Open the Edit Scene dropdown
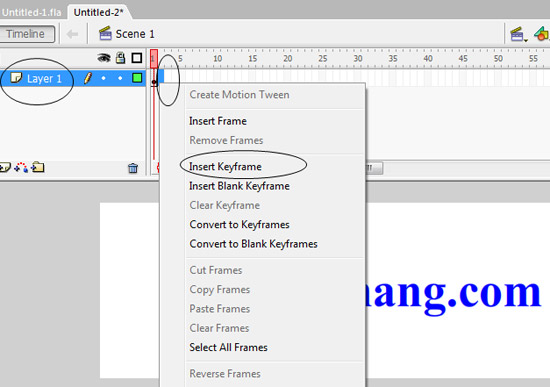550x387 pixels. point(518,34)
